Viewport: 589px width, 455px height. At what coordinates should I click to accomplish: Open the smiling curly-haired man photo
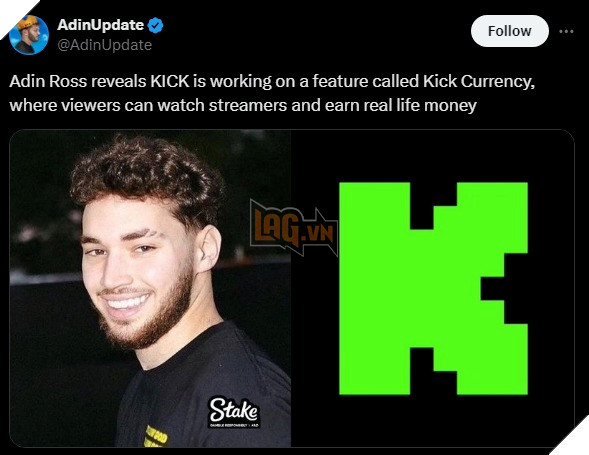[150, 288]
